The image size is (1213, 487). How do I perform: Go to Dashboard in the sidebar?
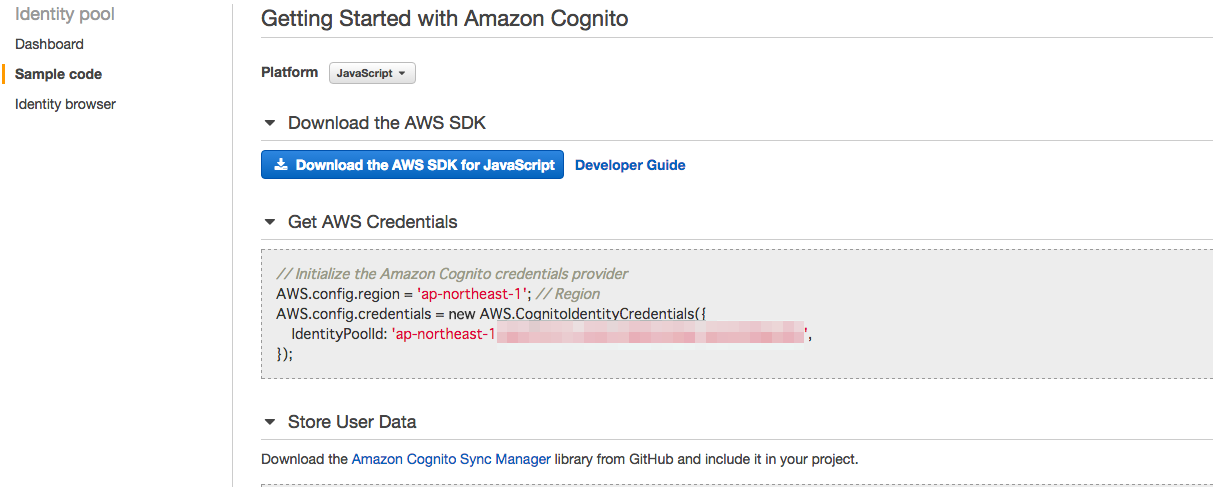pos(49,44)
